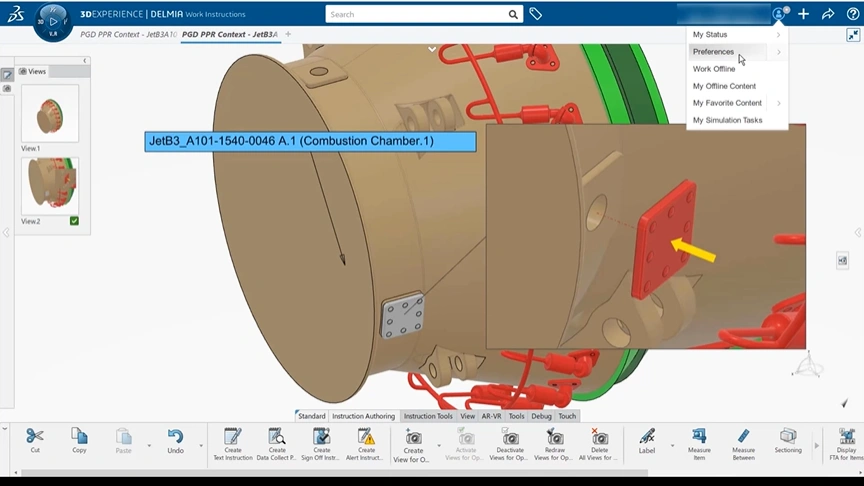Click the plus add icon in header
This screenshot has width=864, height=486.
point(803,14)
